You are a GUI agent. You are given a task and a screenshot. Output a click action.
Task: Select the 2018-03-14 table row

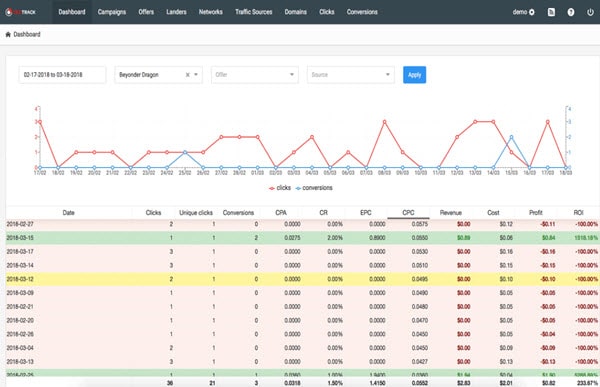point(302,265)
